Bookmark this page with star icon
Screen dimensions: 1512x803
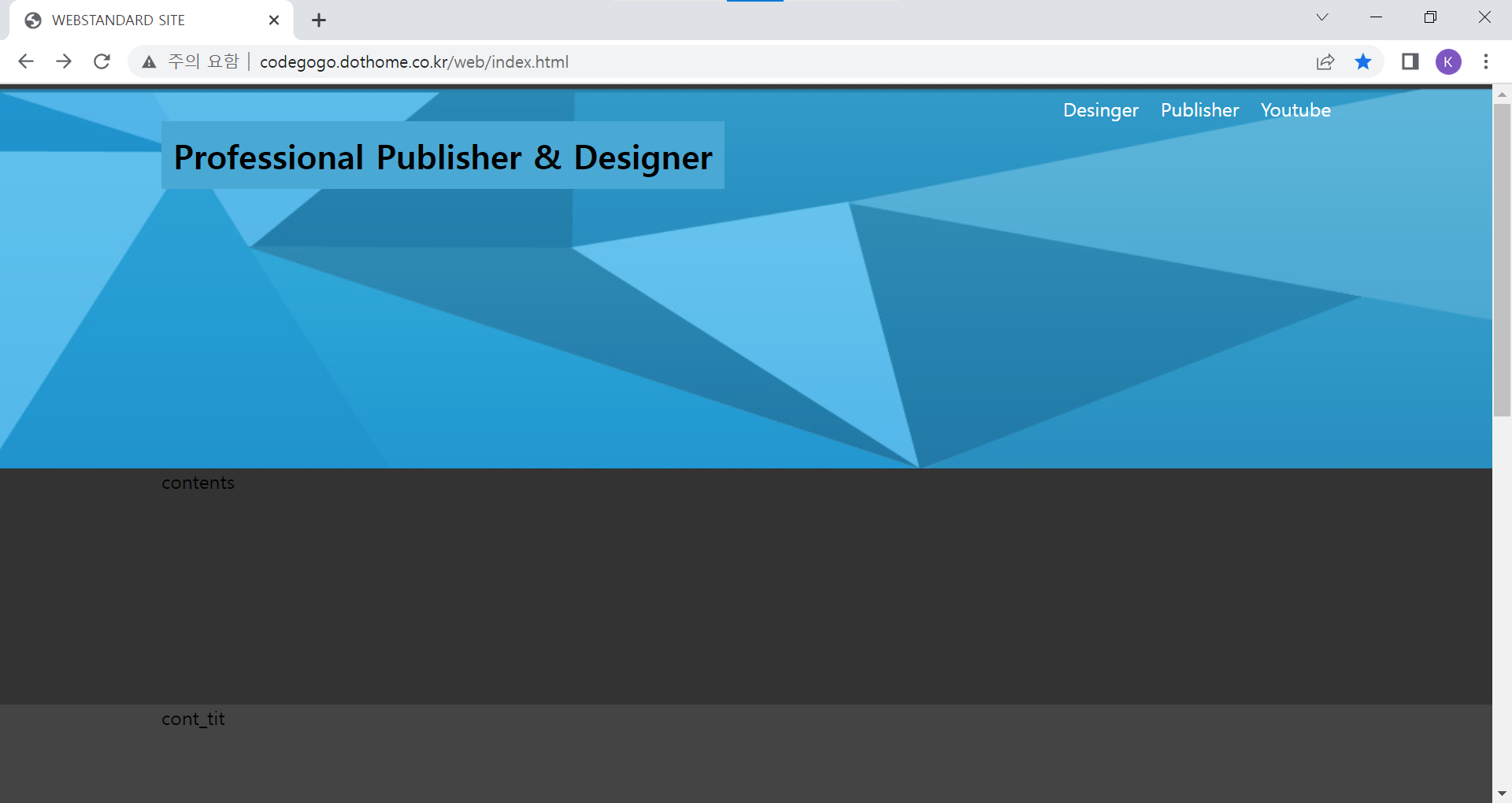point(1363,61)
